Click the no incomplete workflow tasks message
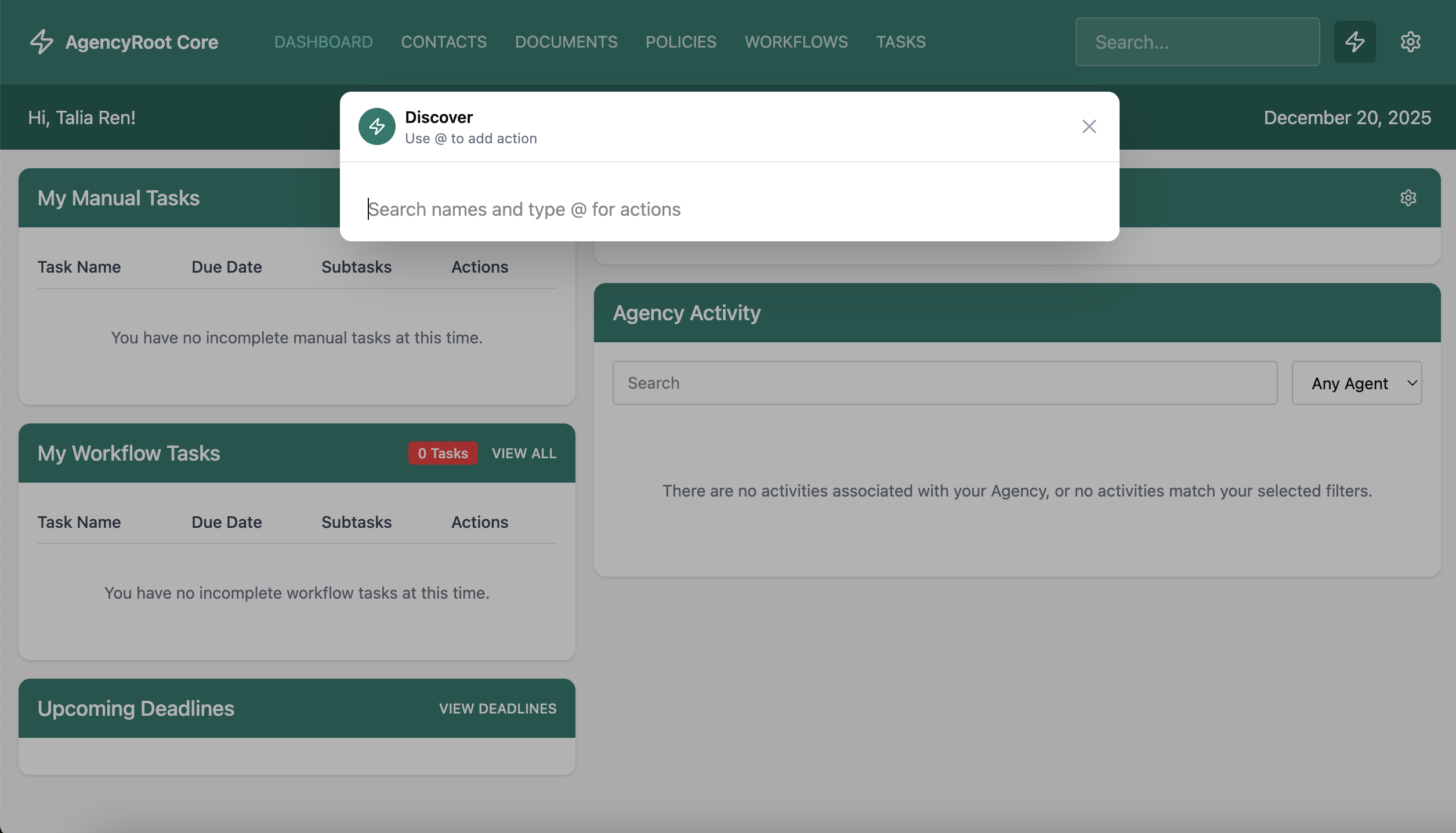The height and width of the screenshot is (833, 1456). pyautogui.click(x=296, y=593)
